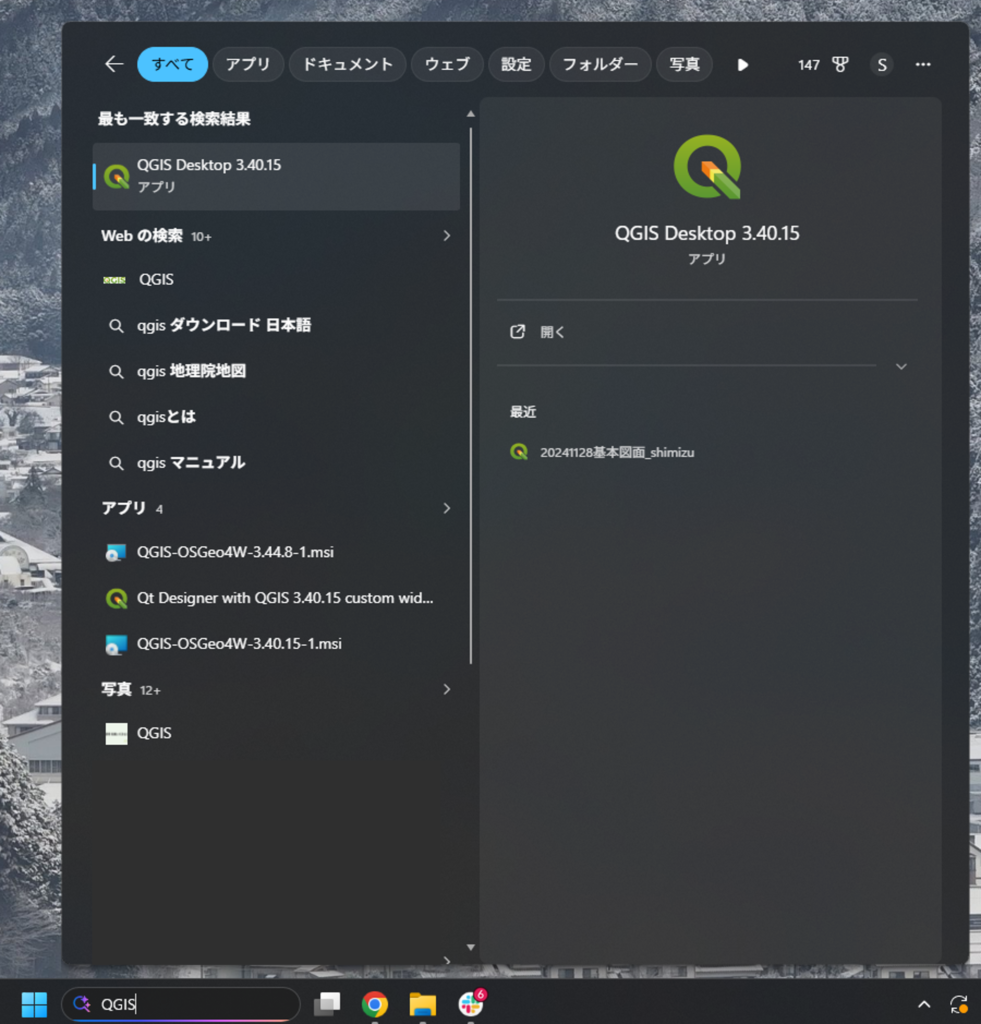This screenshot has height=1024, width=981.
Task: Open recent file 20241128基本図面_shimizu
Action: click(602, 452)
